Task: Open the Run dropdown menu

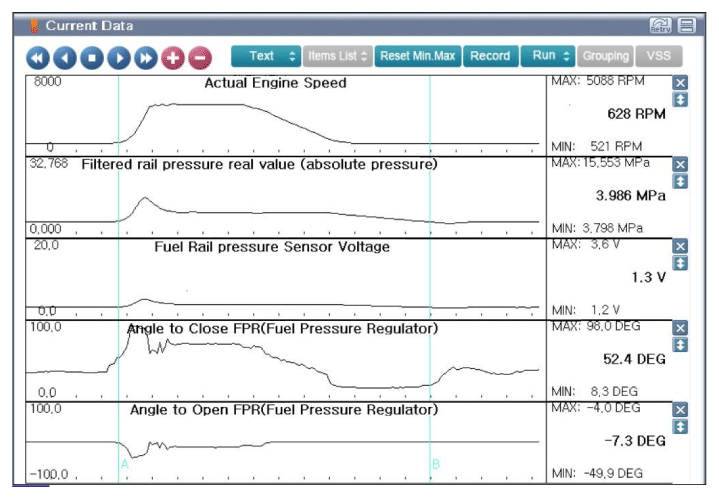Action: (547, 56)
